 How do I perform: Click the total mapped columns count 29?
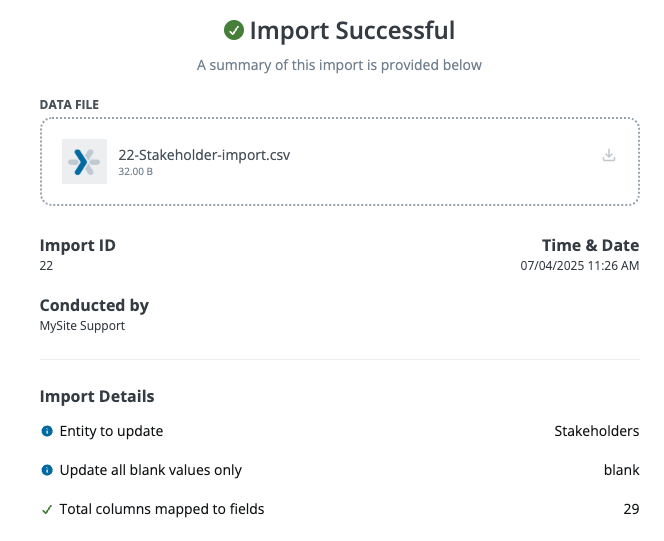[631, 509]
